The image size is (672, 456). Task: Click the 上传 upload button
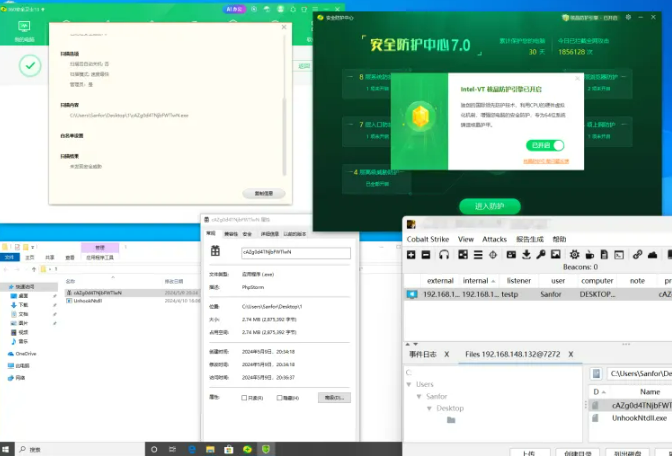point(529,453)
